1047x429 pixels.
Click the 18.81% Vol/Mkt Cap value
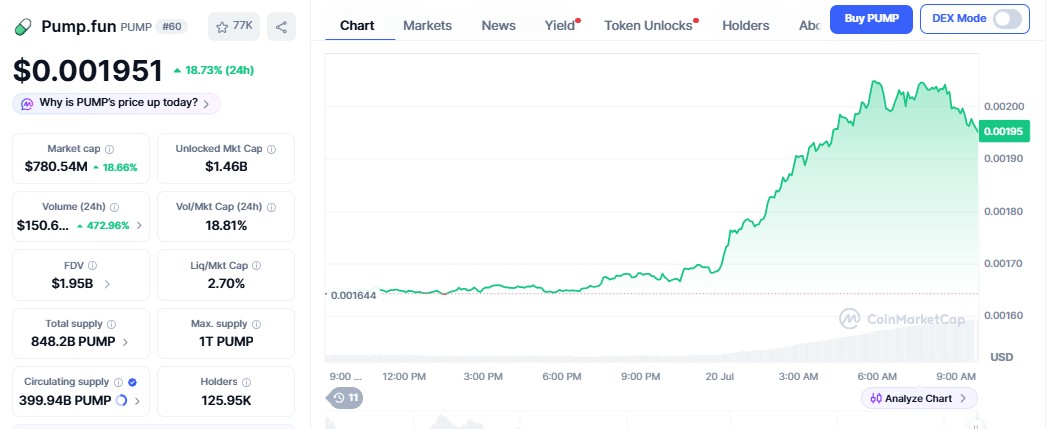pos(226,225)
